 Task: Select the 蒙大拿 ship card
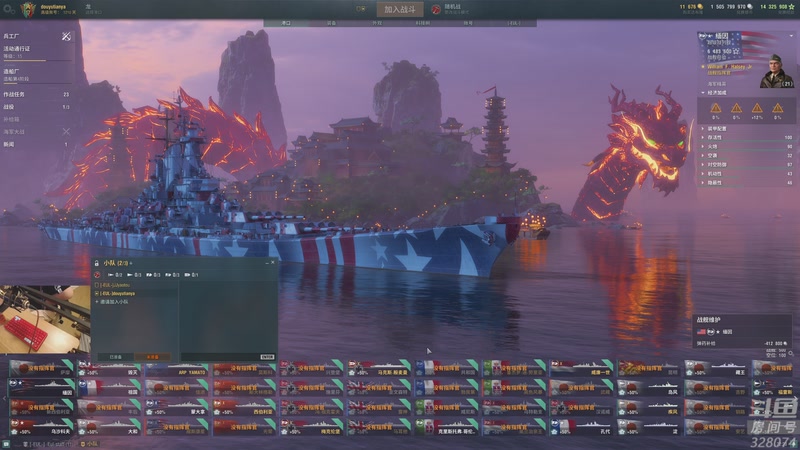coord(176,407)
